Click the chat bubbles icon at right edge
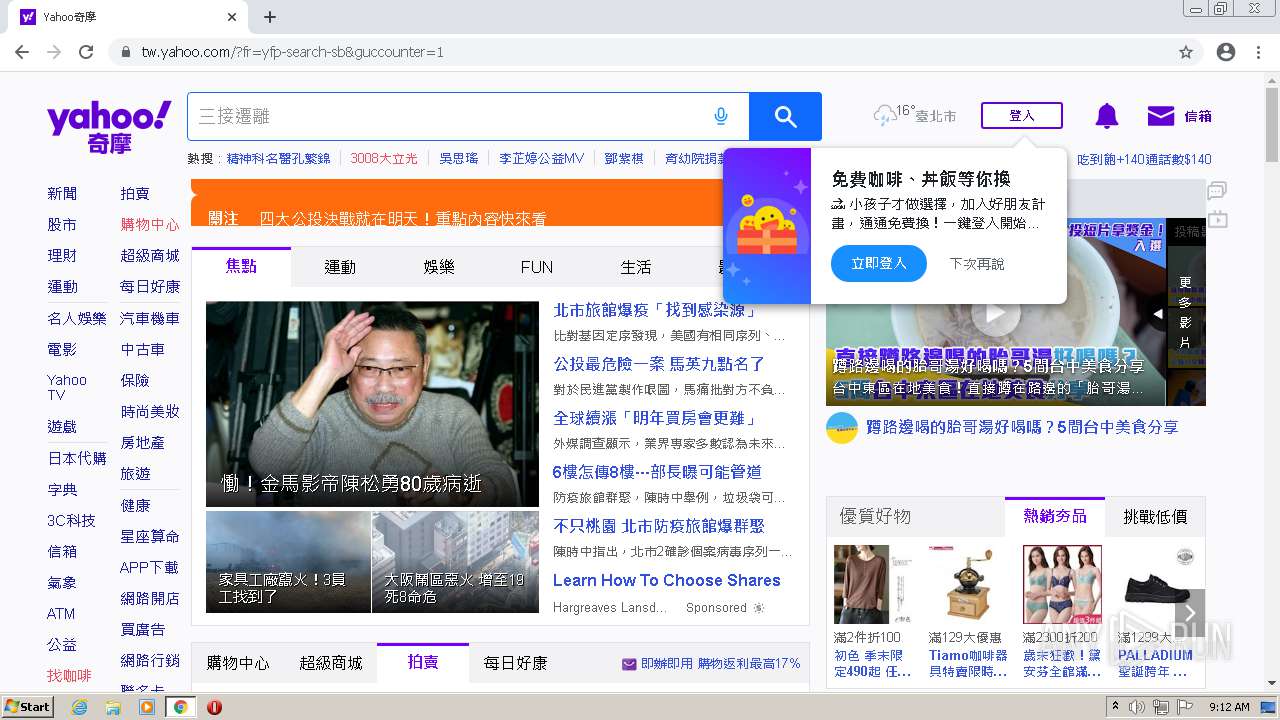Screen dimensions: 1280x720 pos(1217,190)
